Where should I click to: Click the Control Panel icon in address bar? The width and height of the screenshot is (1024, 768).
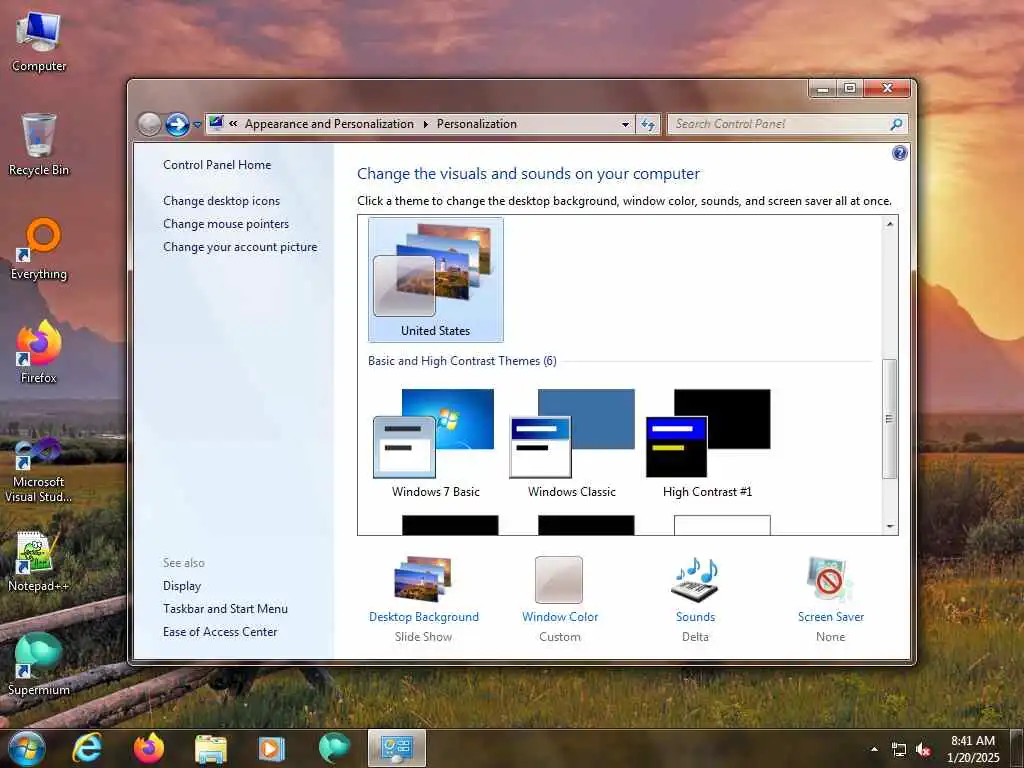[216, 123]
